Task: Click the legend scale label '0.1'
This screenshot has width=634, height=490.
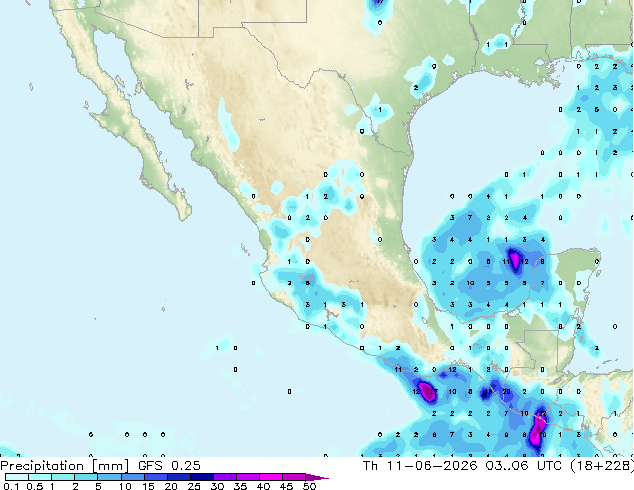Action: click(11, 486)
